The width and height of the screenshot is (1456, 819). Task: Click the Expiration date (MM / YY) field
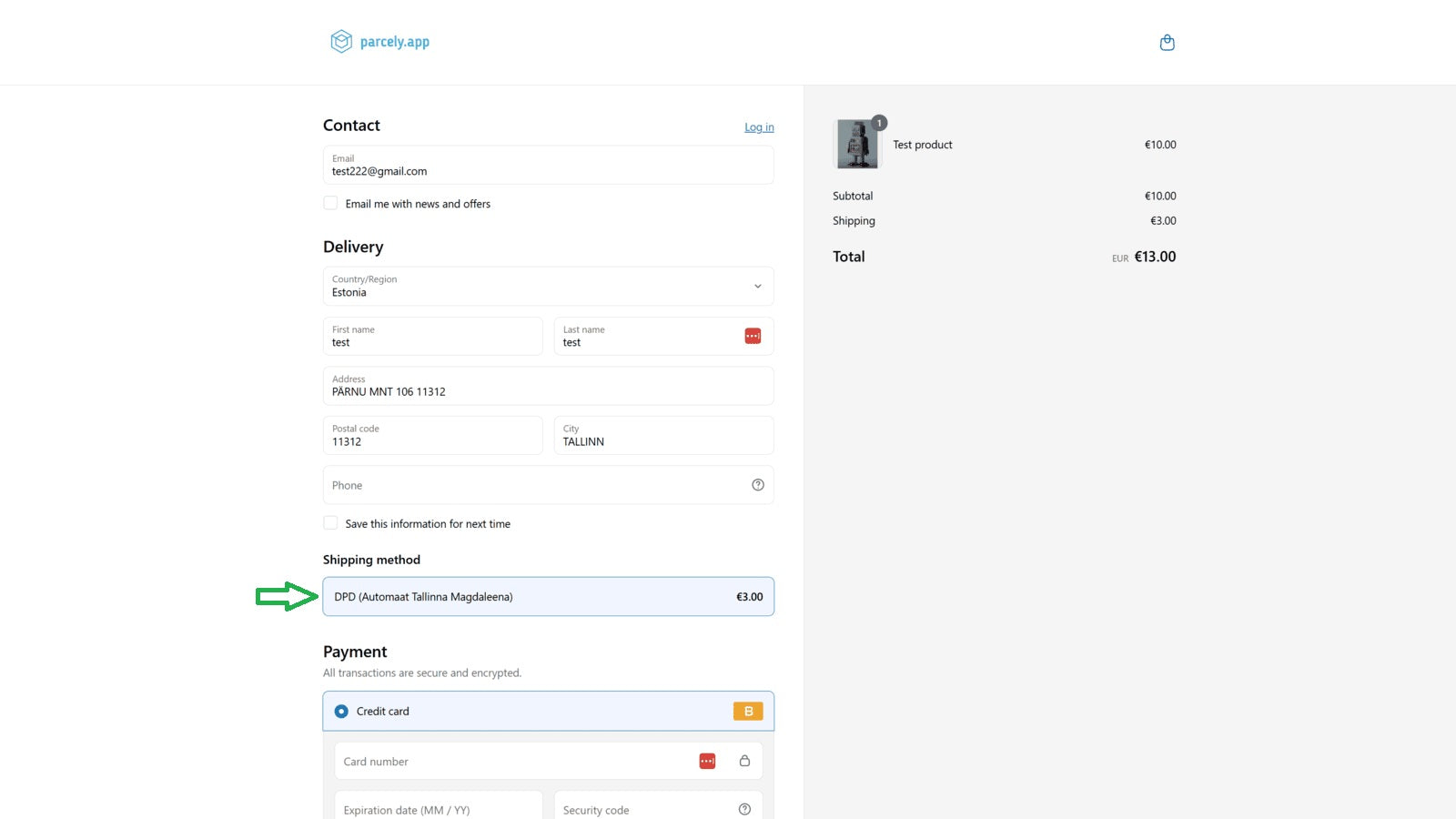pyautogui.click(x=439, y=806)
